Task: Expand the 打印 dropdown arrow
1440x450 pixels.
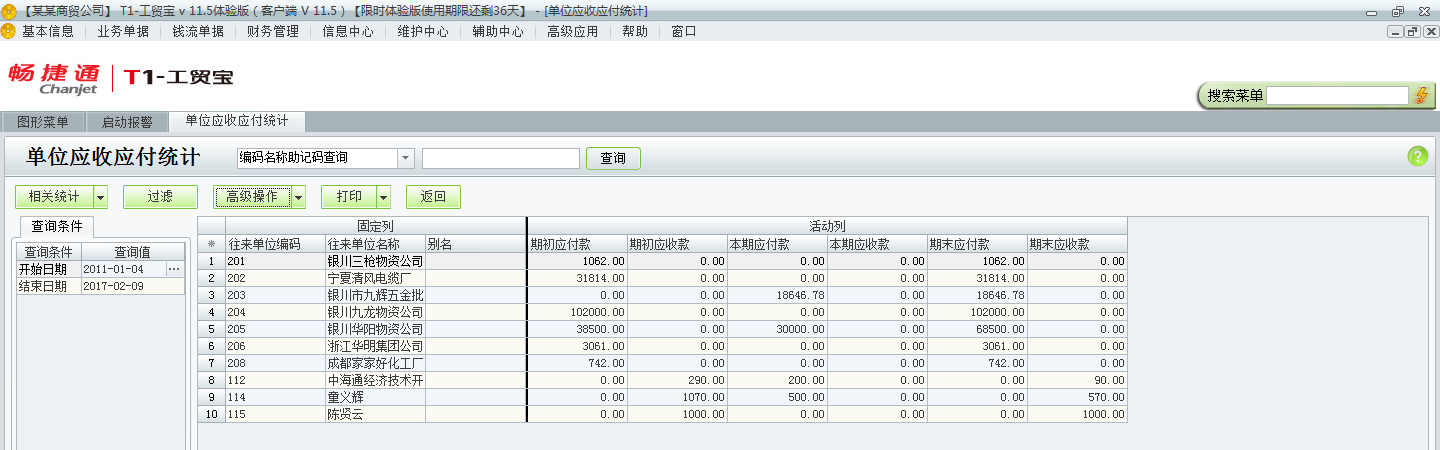Action: pyautogui.click(x=383, y=197)
